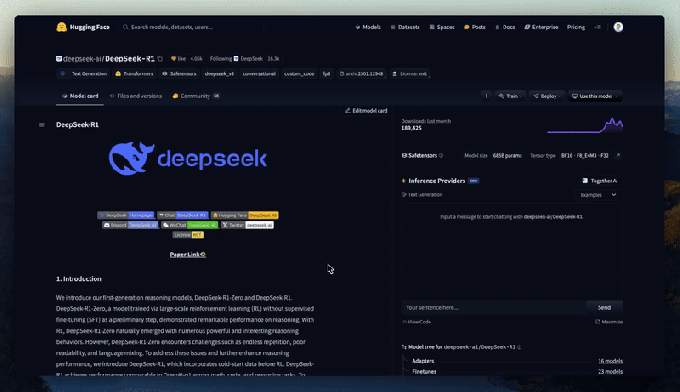
Task: Expand the Use this model dropdown
Action: 595,96
